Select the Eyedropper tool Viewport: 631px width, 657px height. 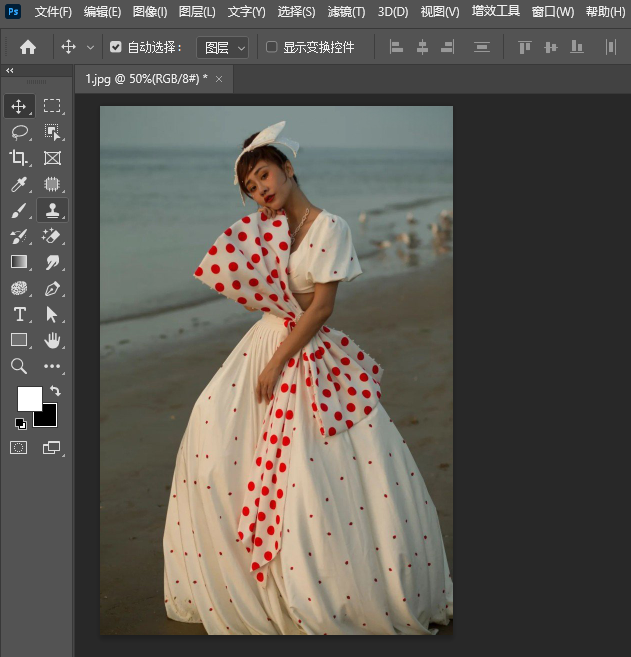coord(19,184)
